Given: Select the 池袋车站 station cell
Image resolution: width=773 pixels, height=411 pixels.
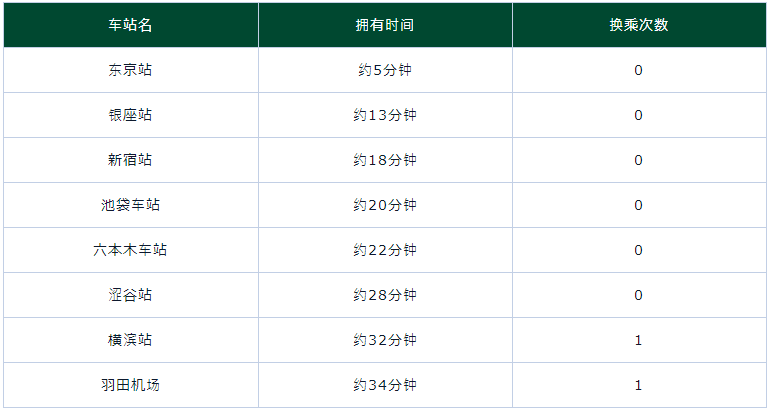Looking at the screenshot, I should pos(130,205).
